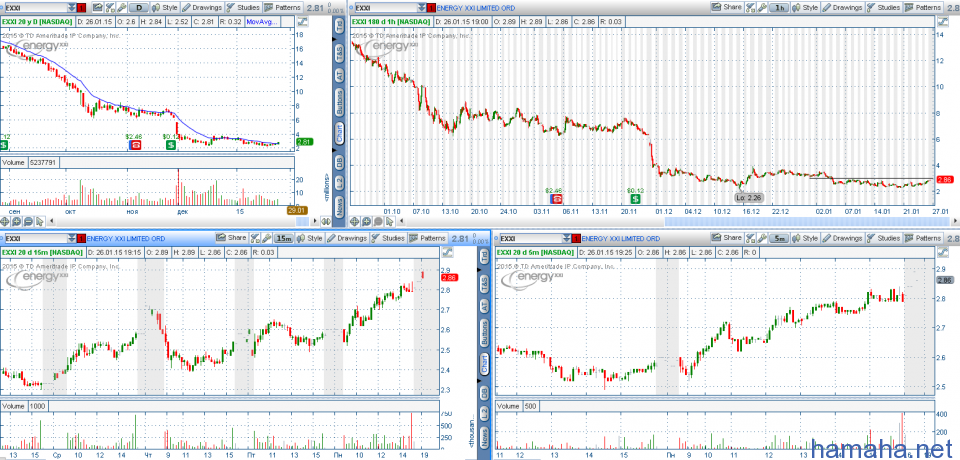The height and width of the screenshot is (460, 960).
Task: Open the upper AT side tab
Action: tap(340, 77)
